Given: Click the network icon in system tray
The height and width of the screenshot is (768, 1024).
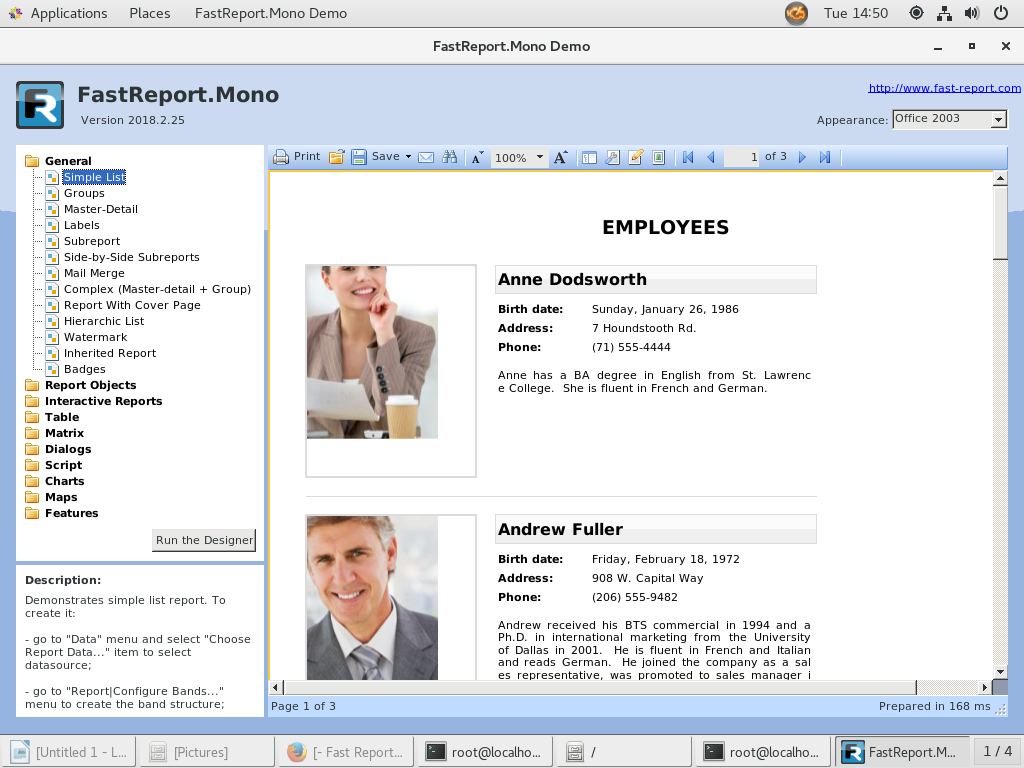Looking at the screenshot, I should 944,13.
